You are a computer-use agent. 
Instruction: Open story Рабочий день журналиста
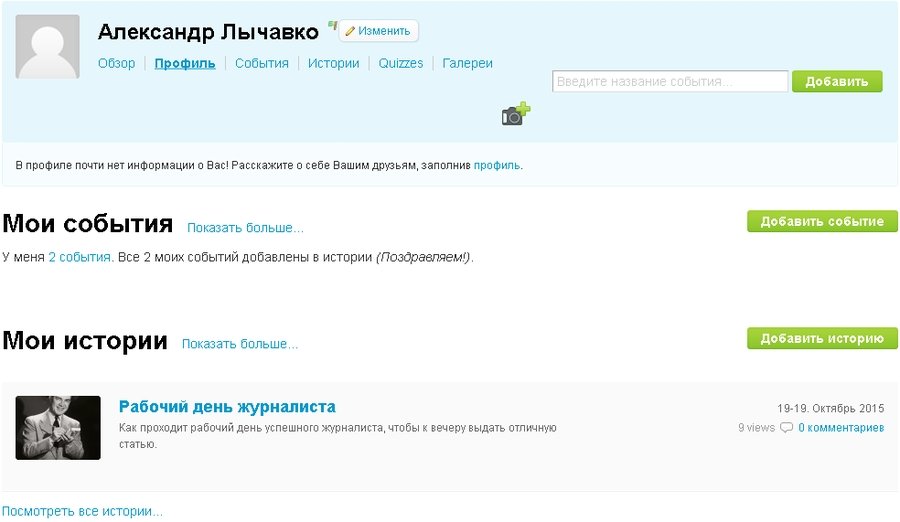227,407
